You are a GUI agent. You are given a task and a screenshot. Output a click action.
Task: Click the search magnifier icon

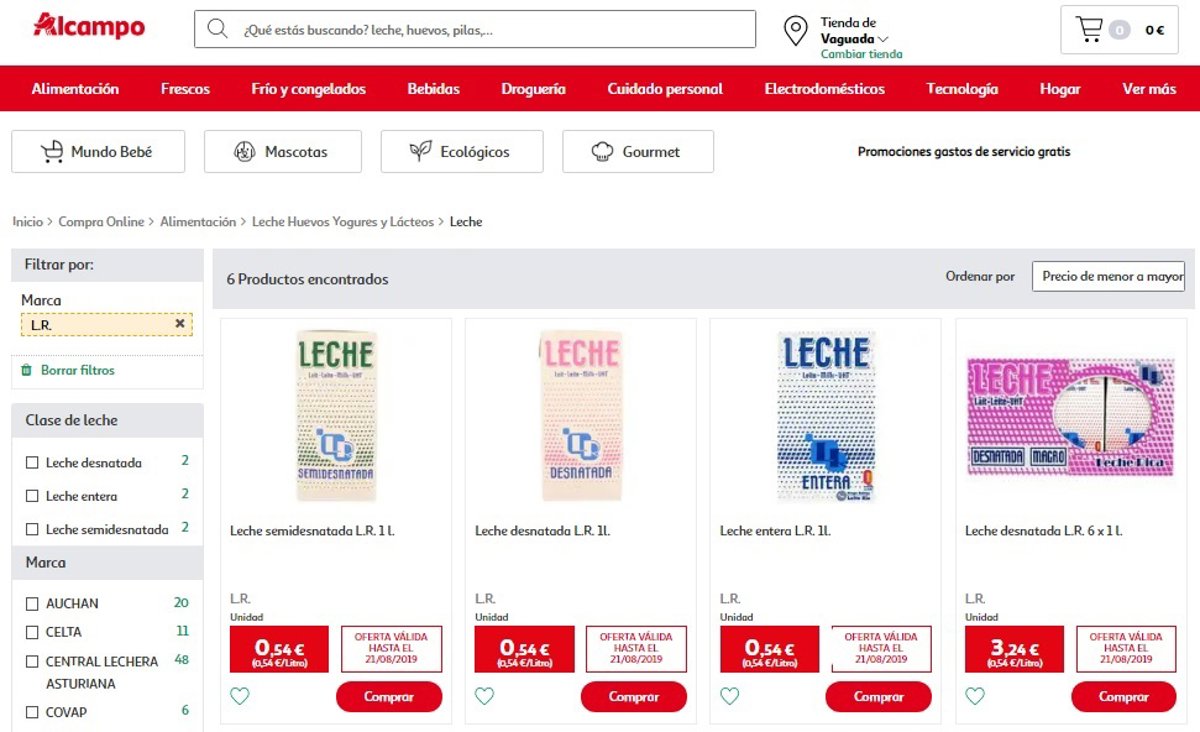pyautogui.click(x=217, y=29)
